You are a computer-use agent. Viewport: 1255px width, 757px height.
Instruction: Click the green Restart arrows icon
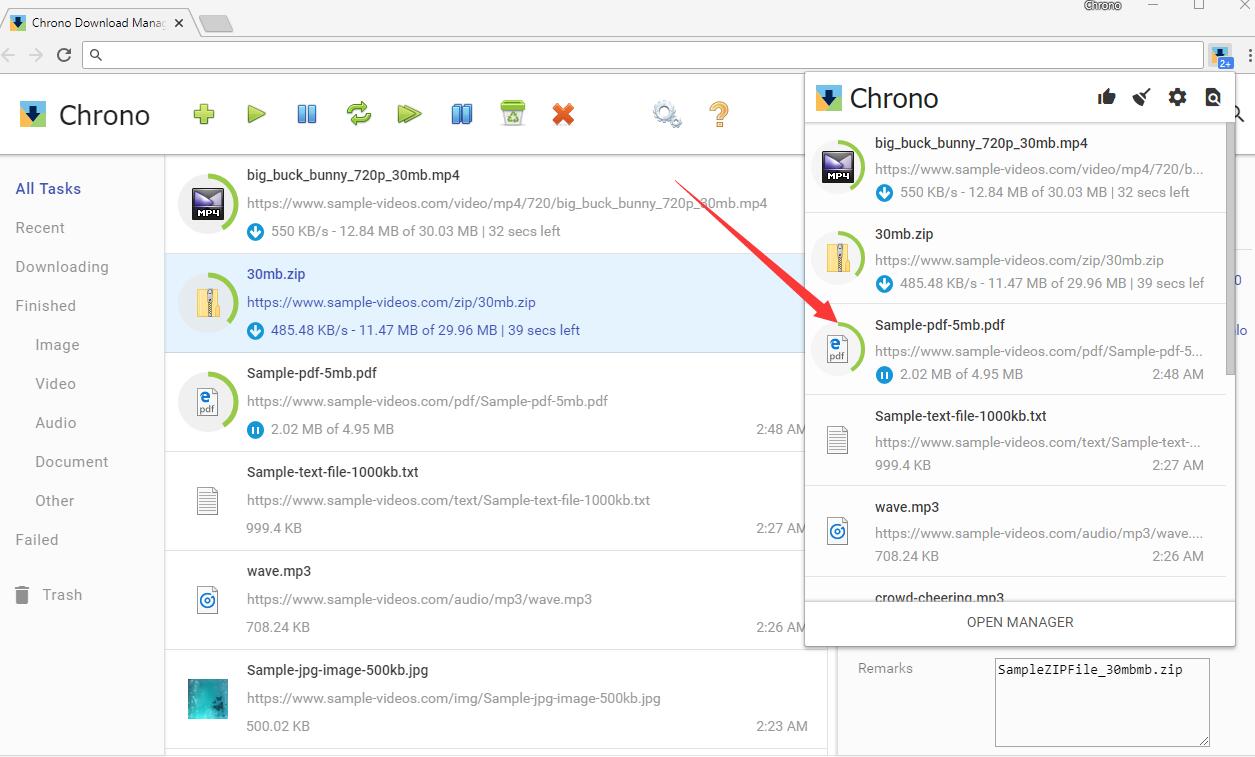tap(359, 114)
